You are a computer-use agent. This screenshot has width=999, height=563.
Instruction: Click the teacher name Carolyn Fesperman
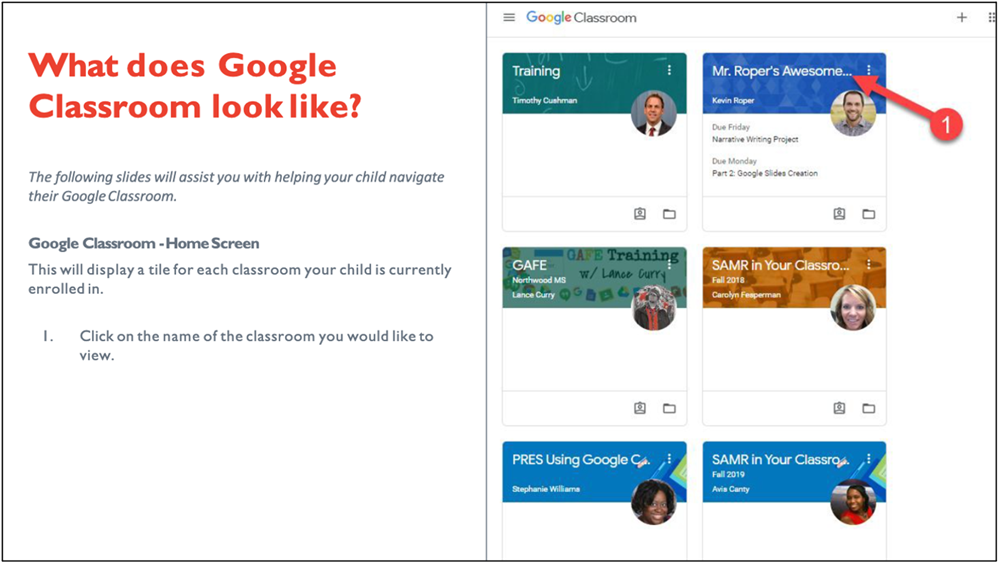tap(746, 295)
